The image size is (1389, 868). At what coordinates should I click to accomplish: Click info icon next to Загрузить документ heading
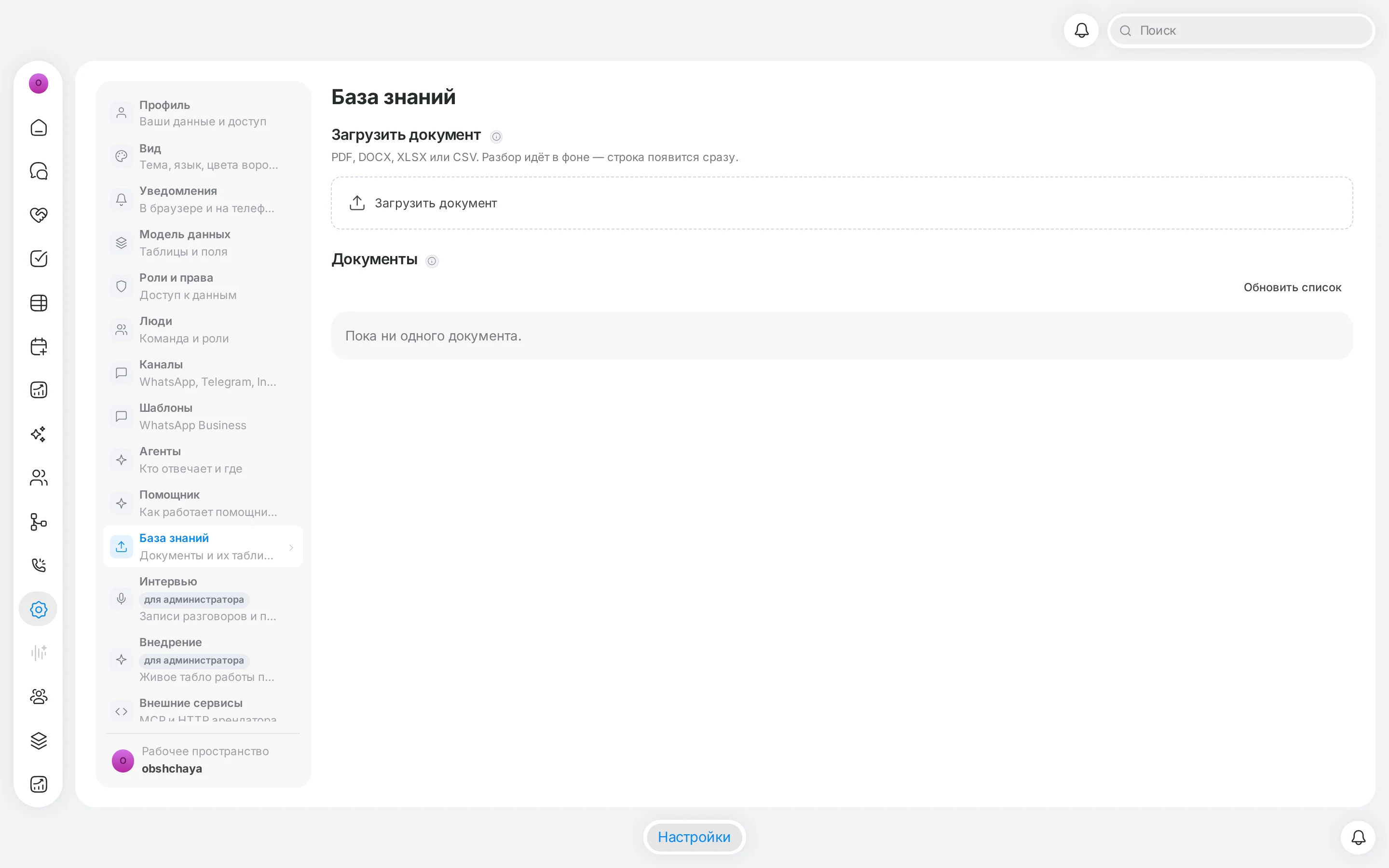496,136
